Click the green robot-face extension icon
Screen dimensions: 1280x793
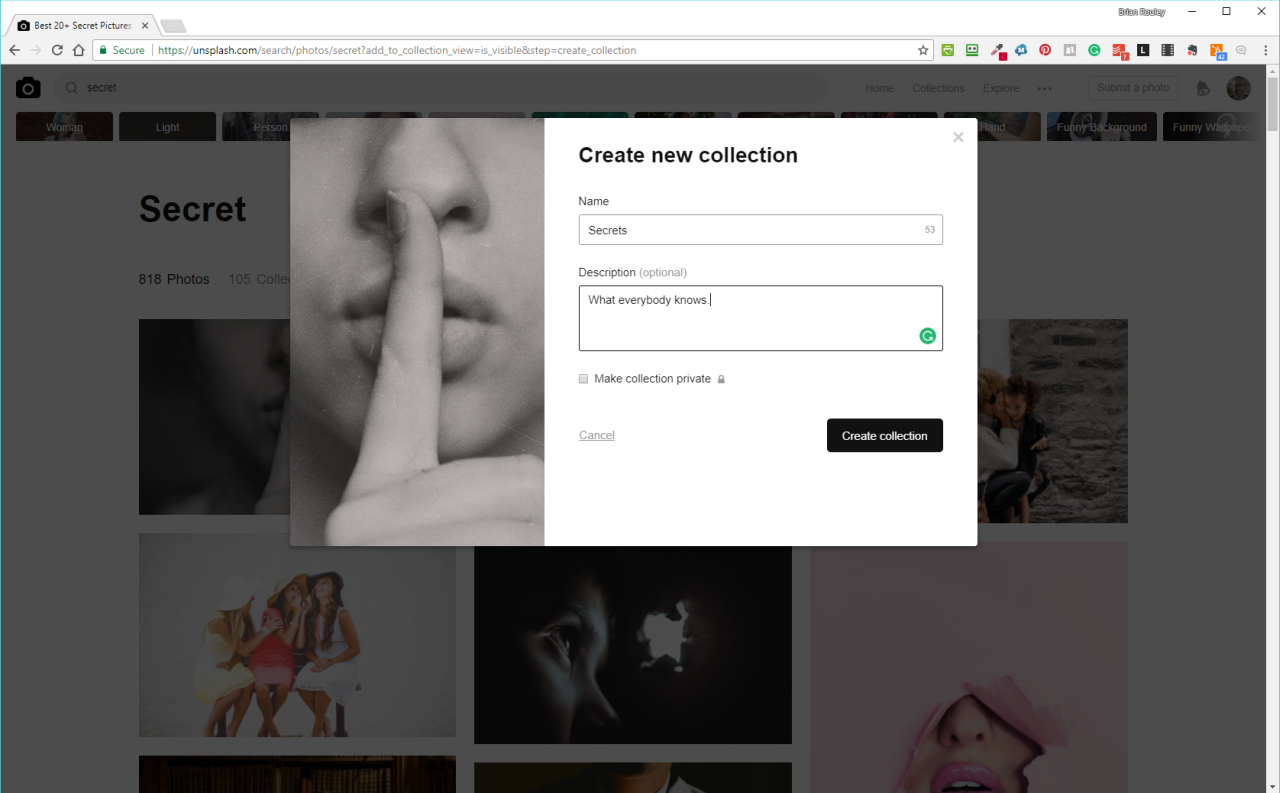click(972, 50)
